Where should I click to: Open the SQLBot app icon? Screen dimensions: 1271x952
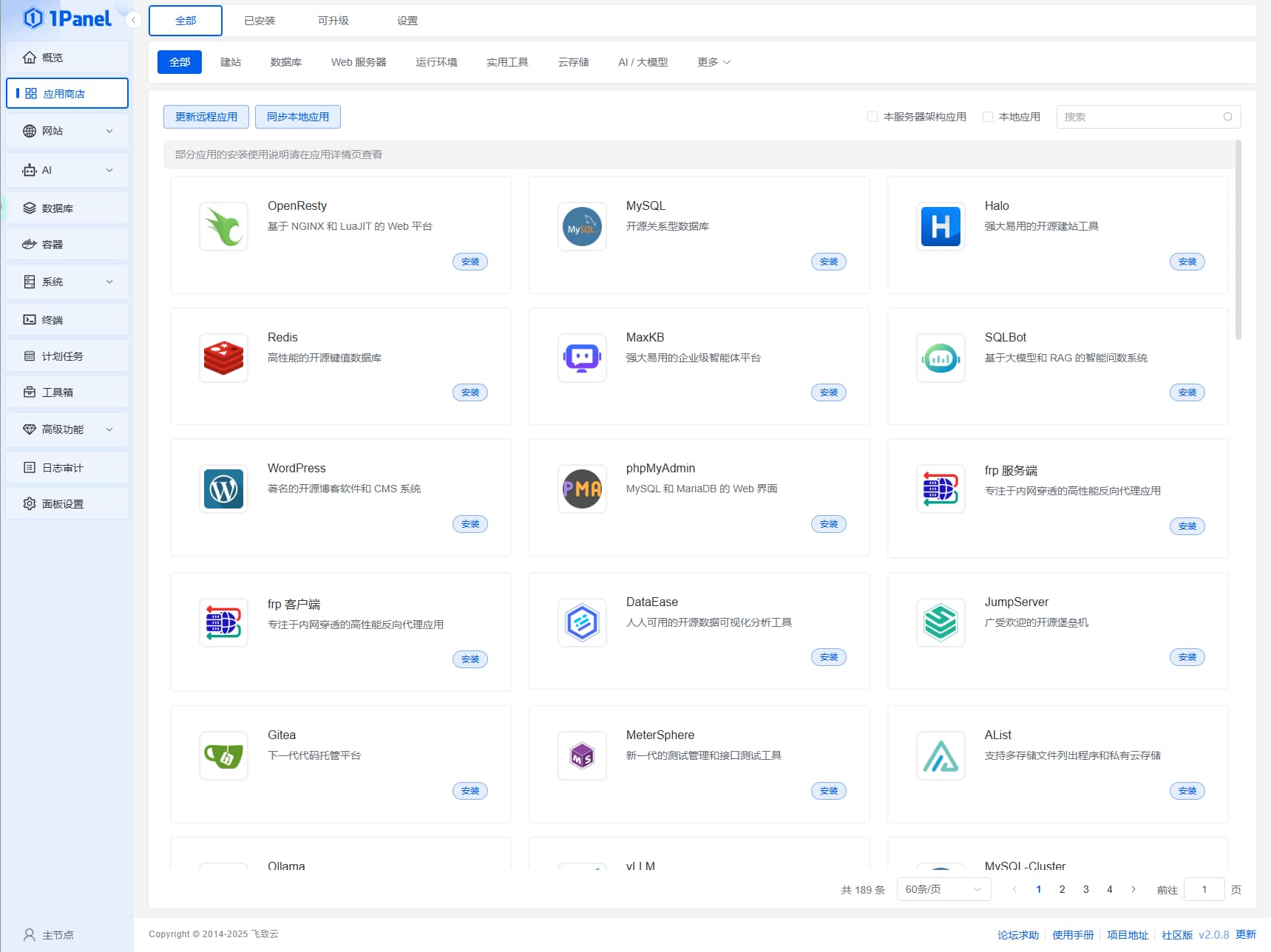(940, 358)
